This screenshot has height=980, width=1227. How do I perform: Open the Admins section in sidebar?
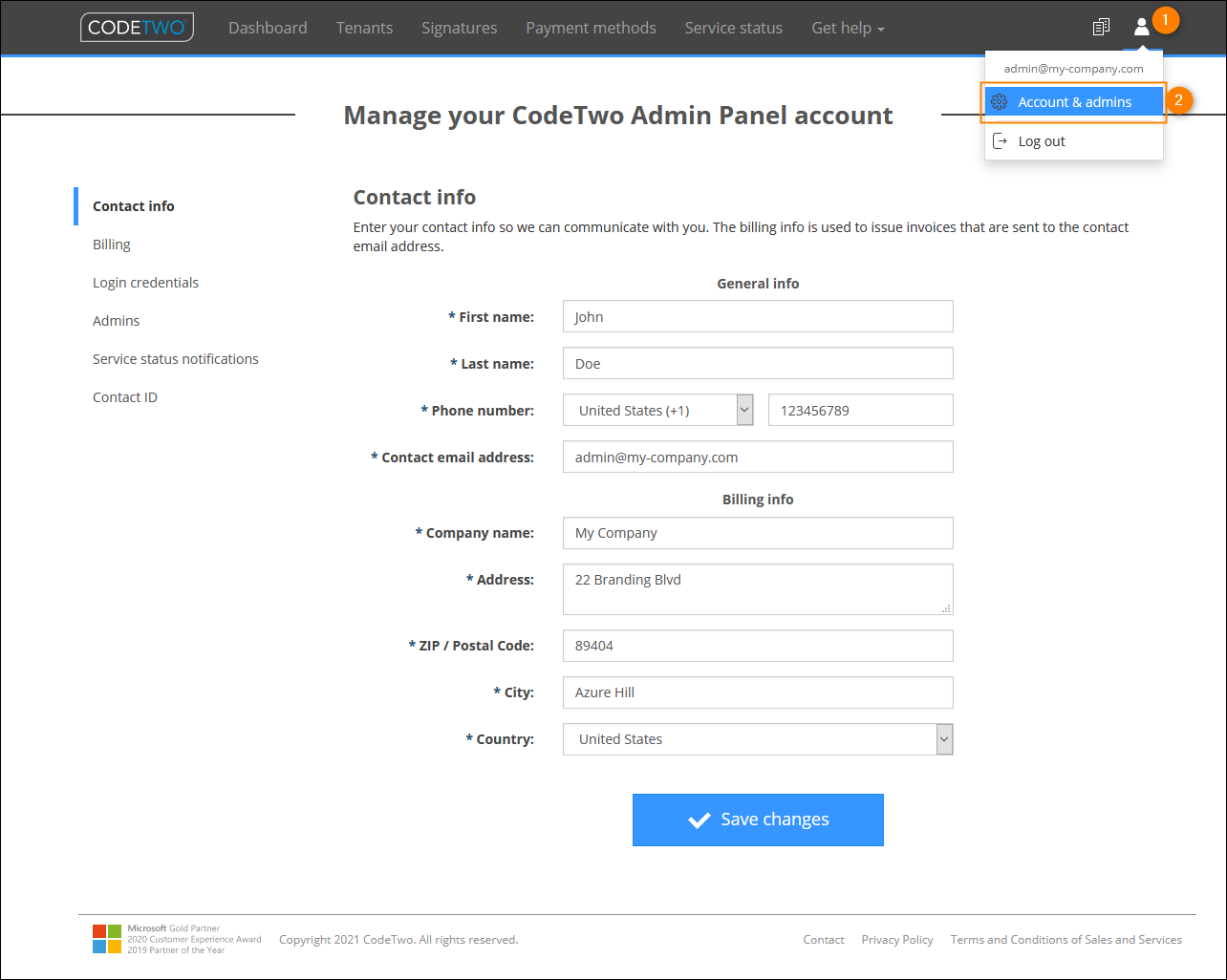[x=116, y=321]
